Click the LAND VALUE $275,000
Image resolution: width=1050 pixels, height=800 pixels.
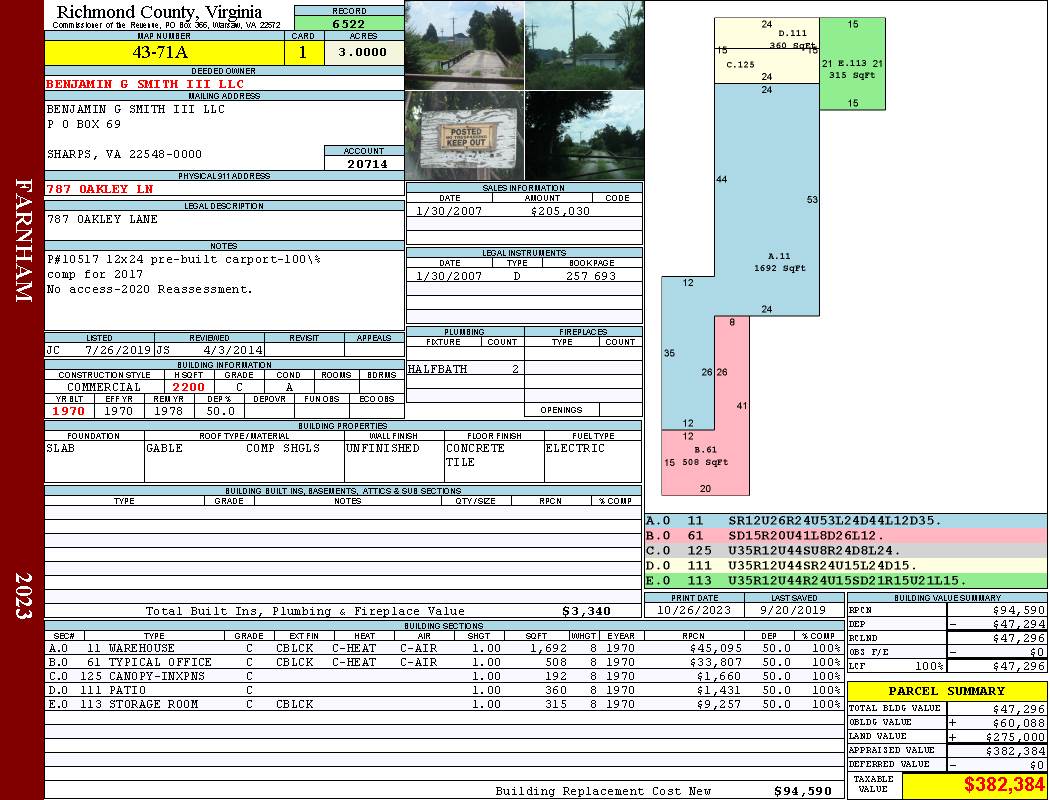point(1015,737)
